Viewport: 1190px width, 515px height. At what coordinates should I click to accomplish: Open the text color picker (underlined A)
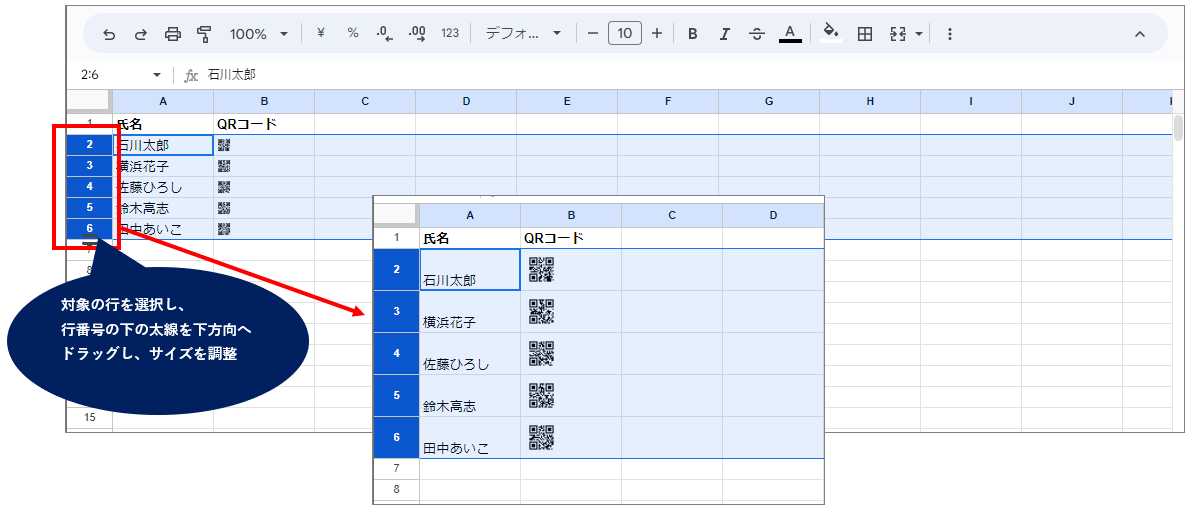[x=790, y=33]
